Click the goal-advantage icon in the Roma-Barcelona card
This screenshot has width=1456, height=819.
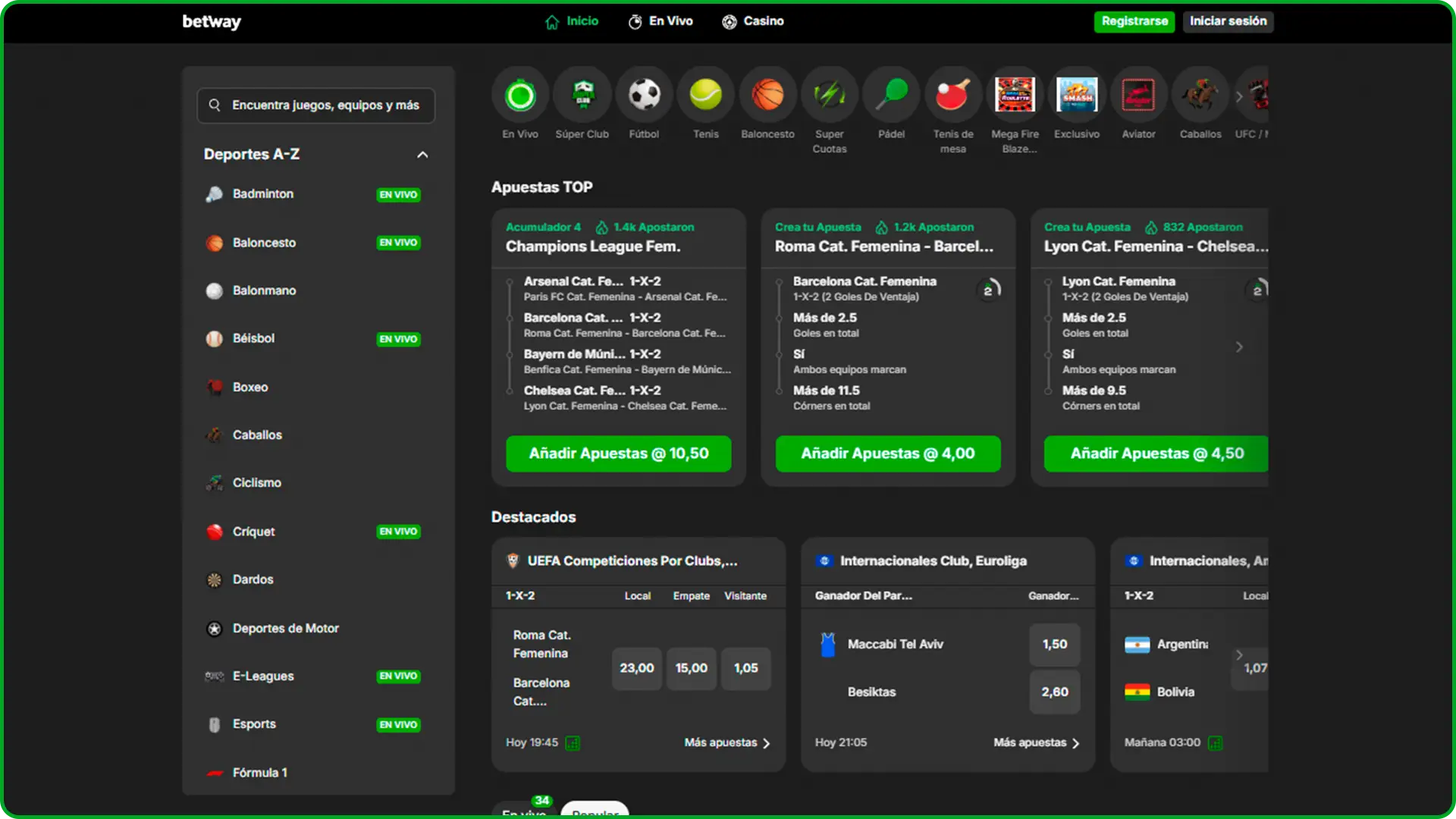[989, 289]
